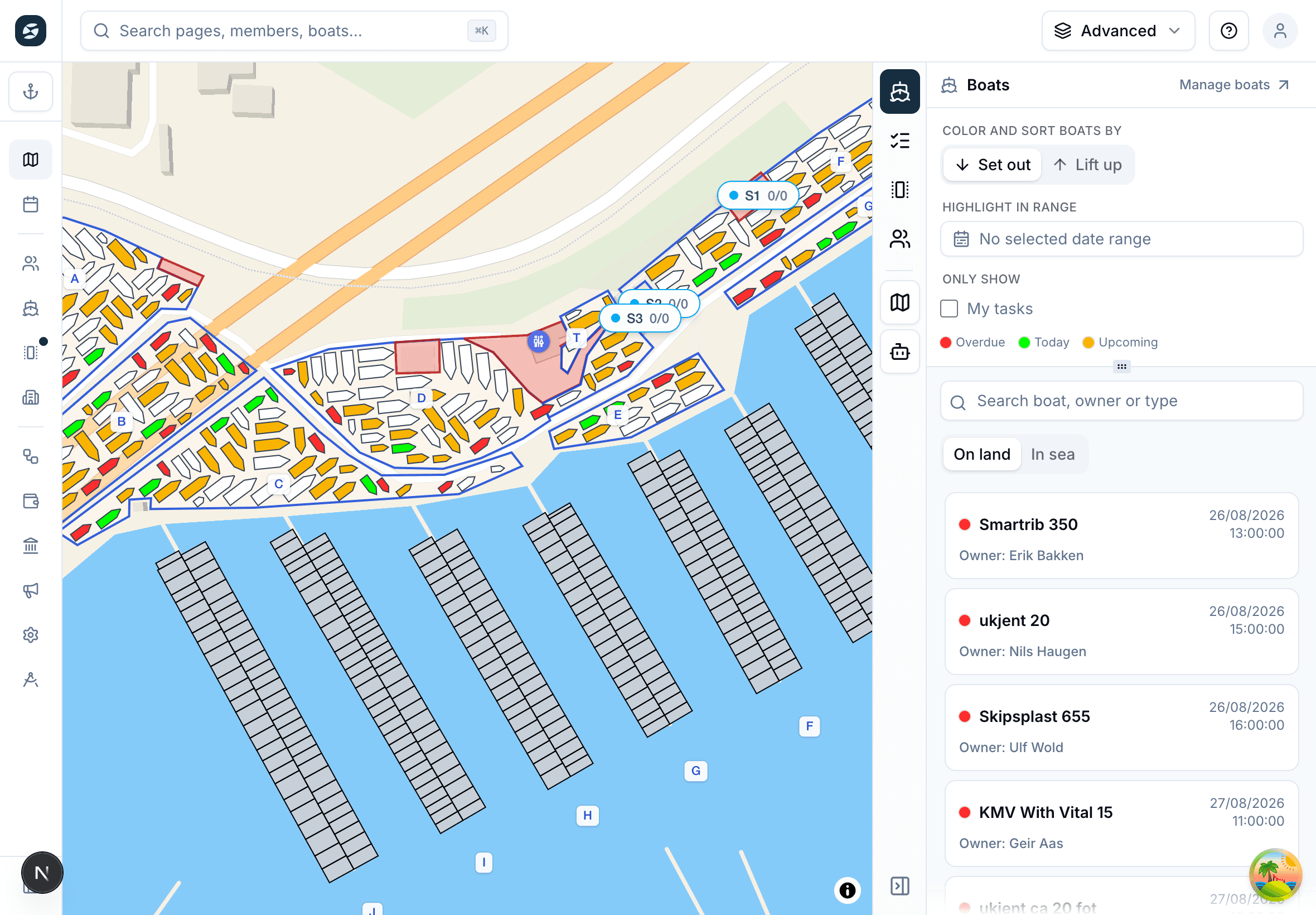Open the user profile avatar icon

pyautogui.click(x=1280, y=30)
